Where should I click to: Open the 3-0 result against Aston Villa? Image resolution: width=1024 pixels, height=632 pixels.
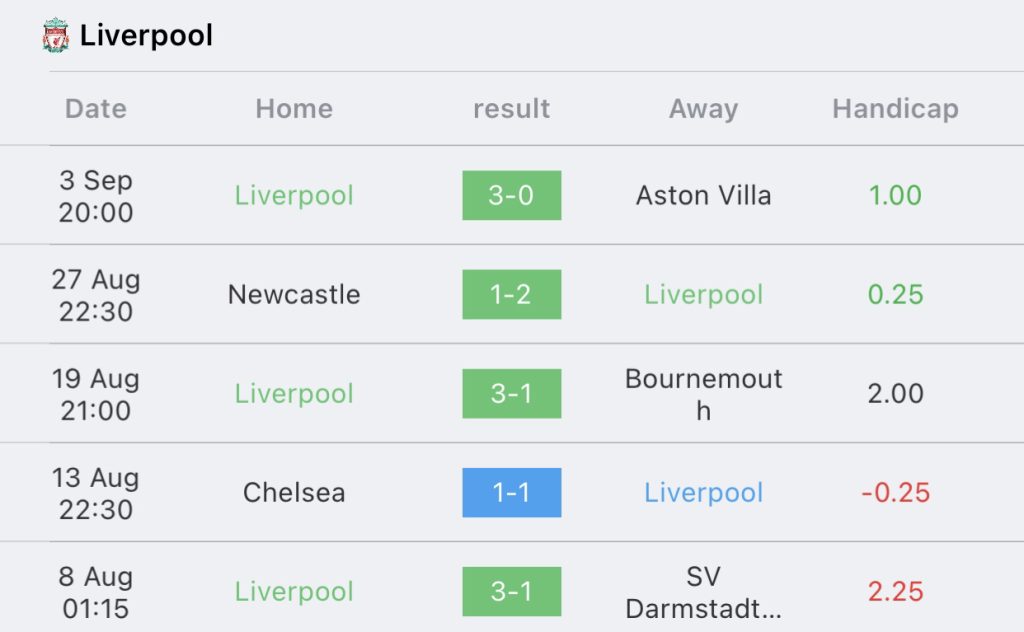[x=511, y=195]
